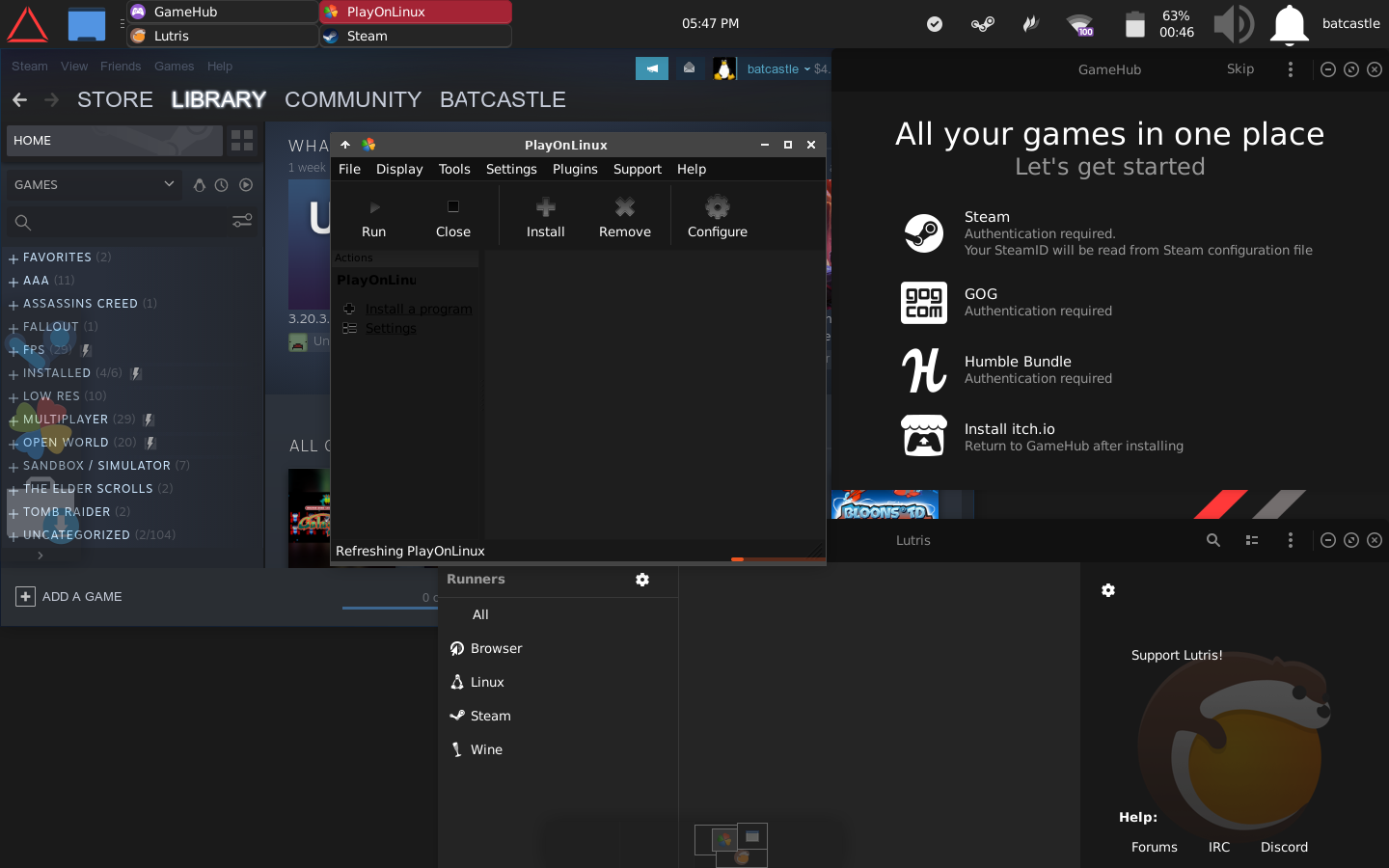This screenshot has height=868, width=1389.
Task: Toggle the Lutris list view icon
Action: point(1252,540)
